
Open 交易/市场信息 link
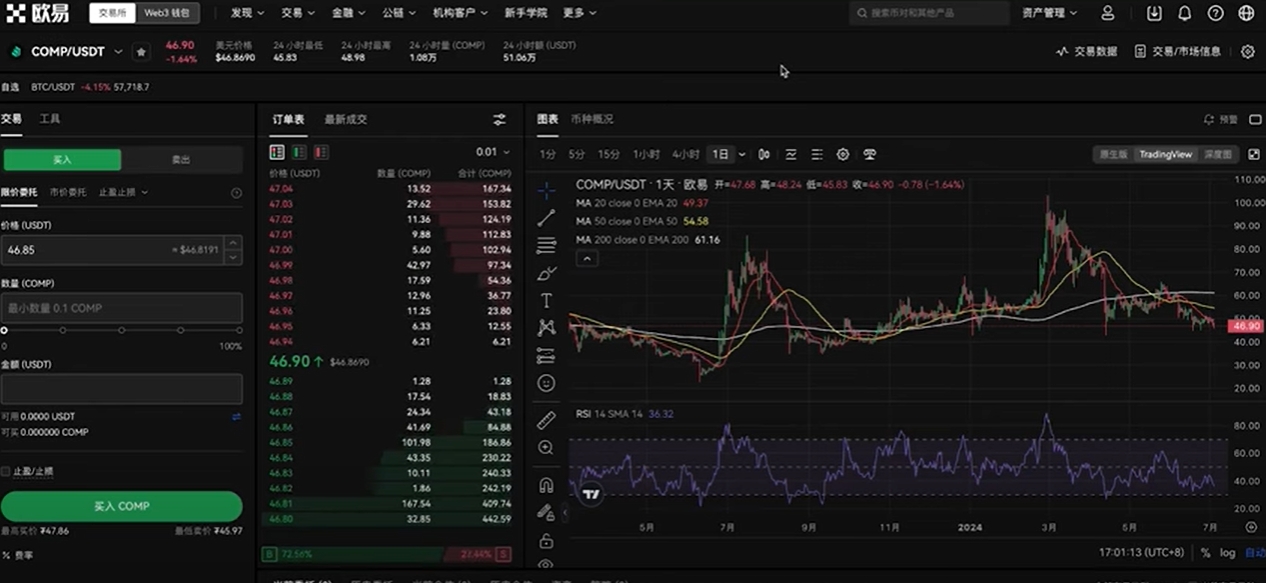(x=1178, y=51)
